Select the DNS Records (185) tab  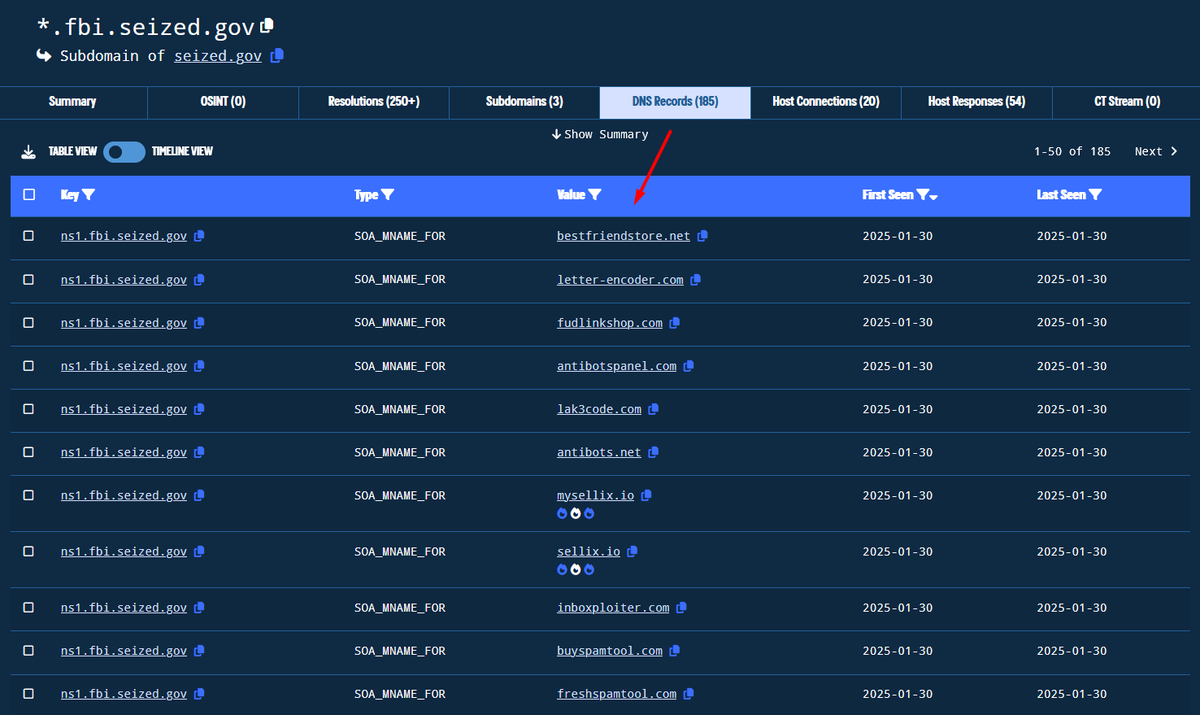(675, 102)
